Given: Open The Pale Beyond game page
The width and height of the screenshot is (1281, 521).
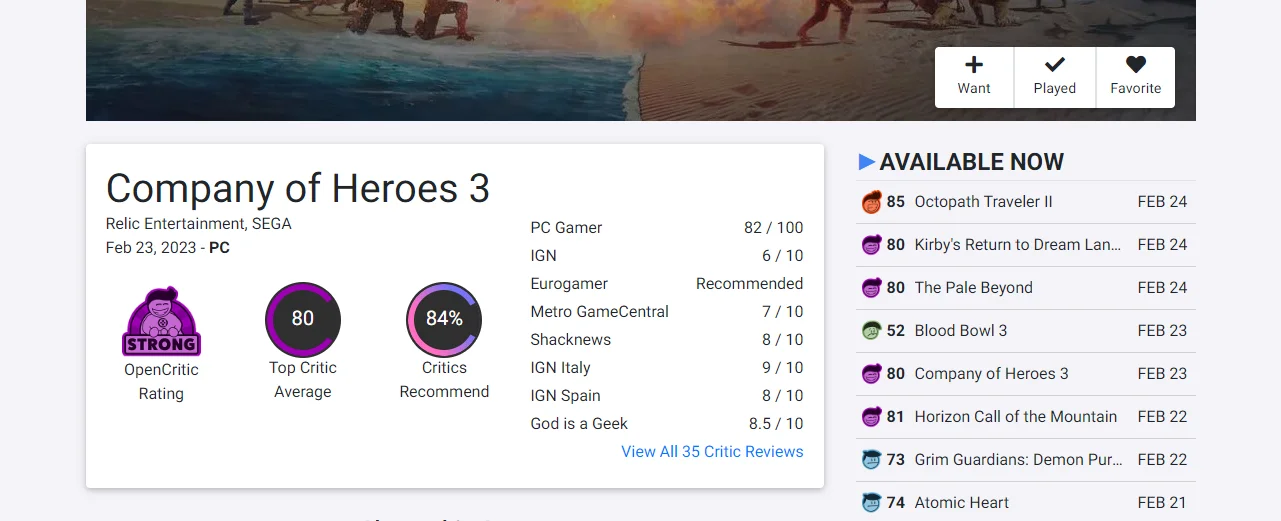Looking at the screenshot, I should 973,288.
